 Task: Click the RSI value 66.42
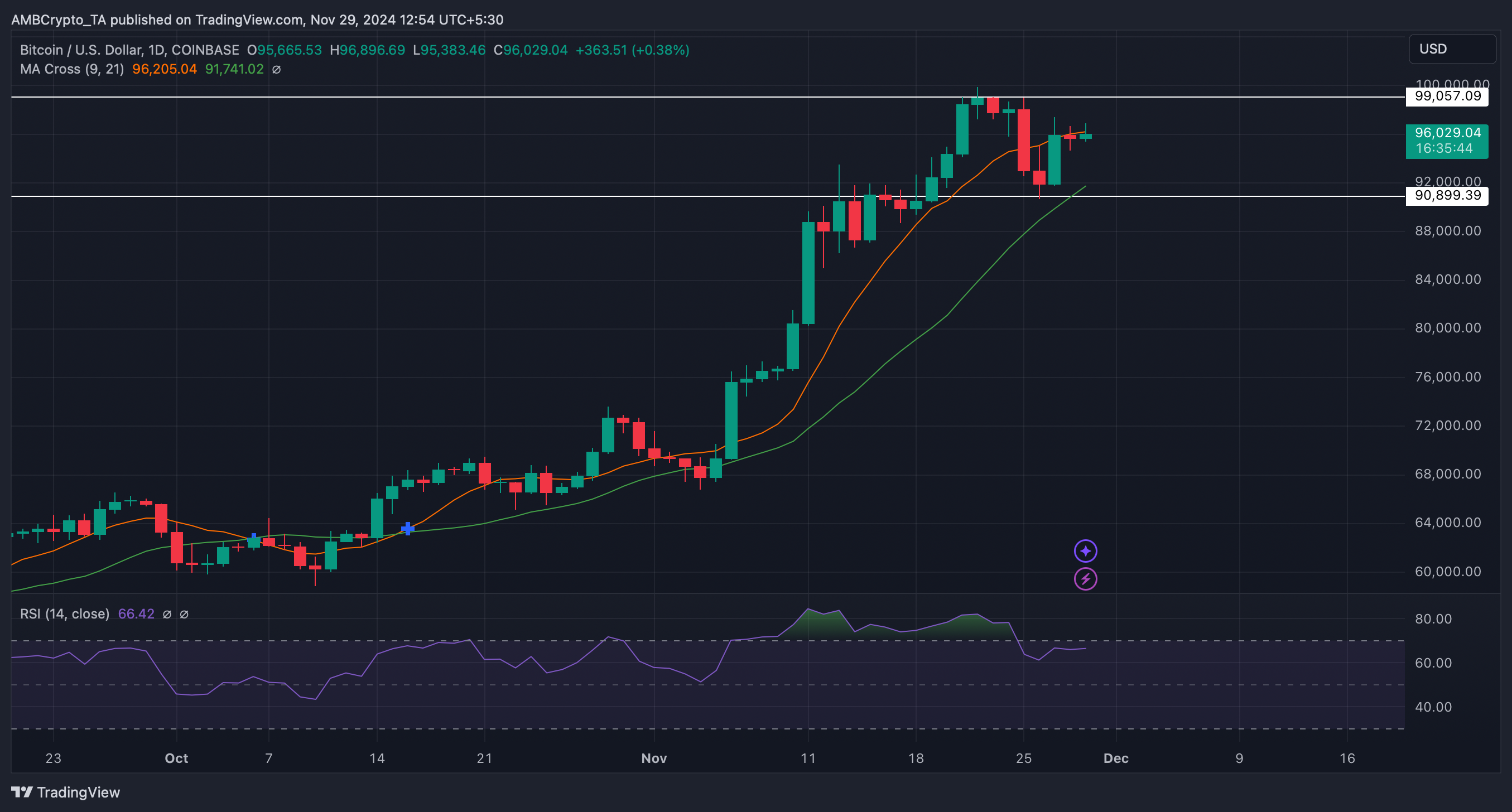point(136,613)
